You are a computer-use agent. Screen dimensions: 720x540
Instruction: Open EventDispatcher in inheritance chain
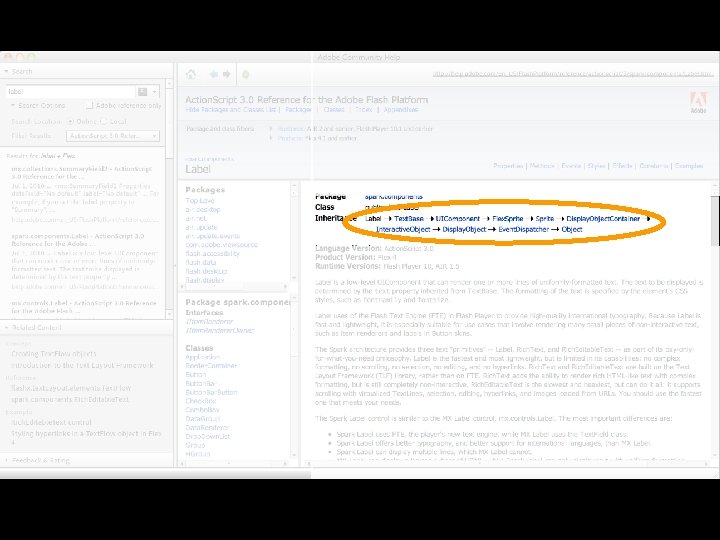coord(523,229)
